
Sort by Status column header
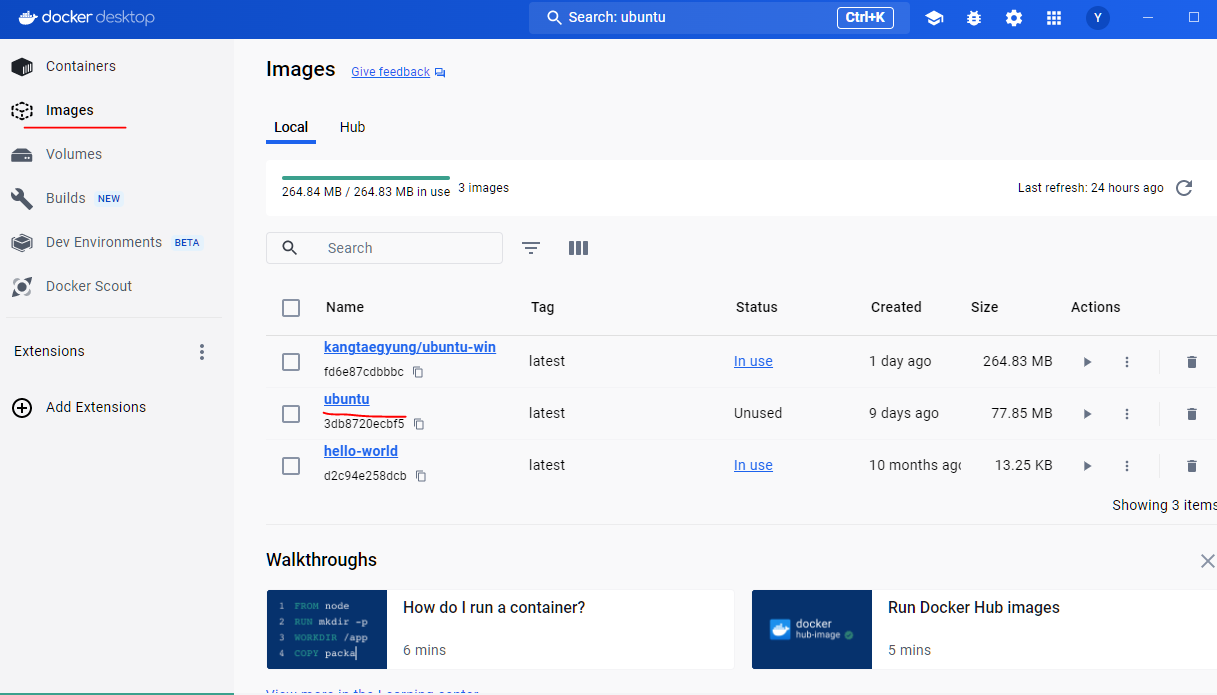click(756, 307)
